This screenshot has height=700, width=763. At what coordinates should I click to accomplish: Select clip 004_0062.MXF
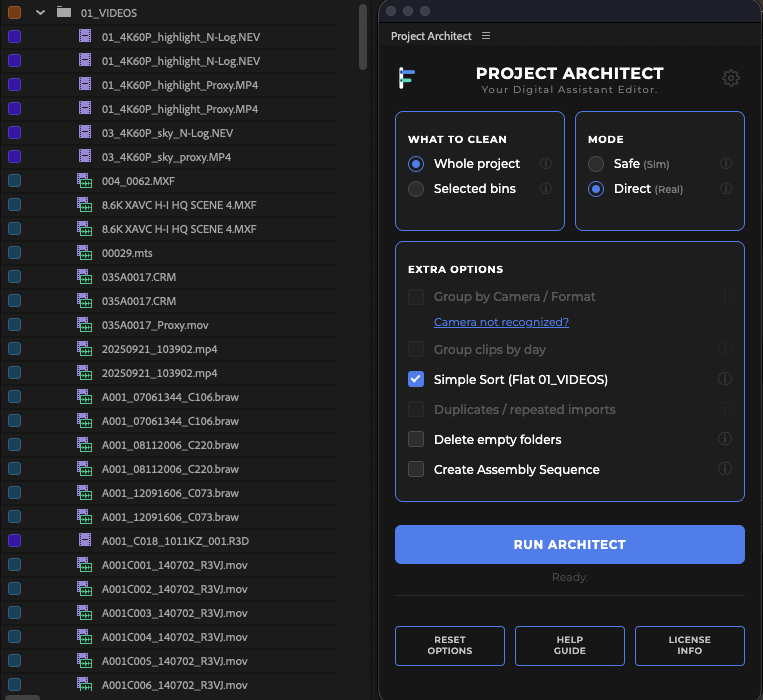pyautogui.click(x=138, y=181)
